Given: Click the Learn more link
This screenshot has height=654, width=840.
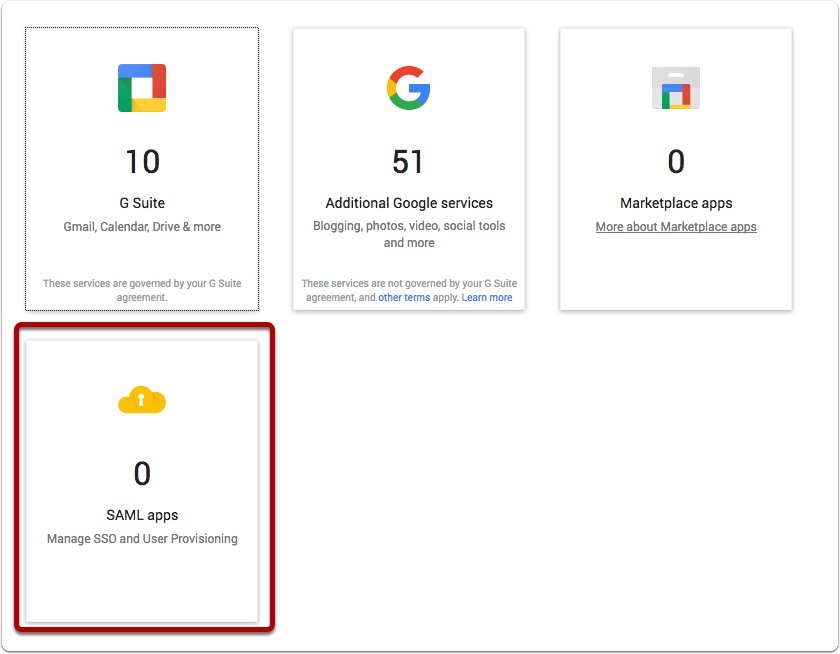Looking at the screenshot, I should (487, 297).
